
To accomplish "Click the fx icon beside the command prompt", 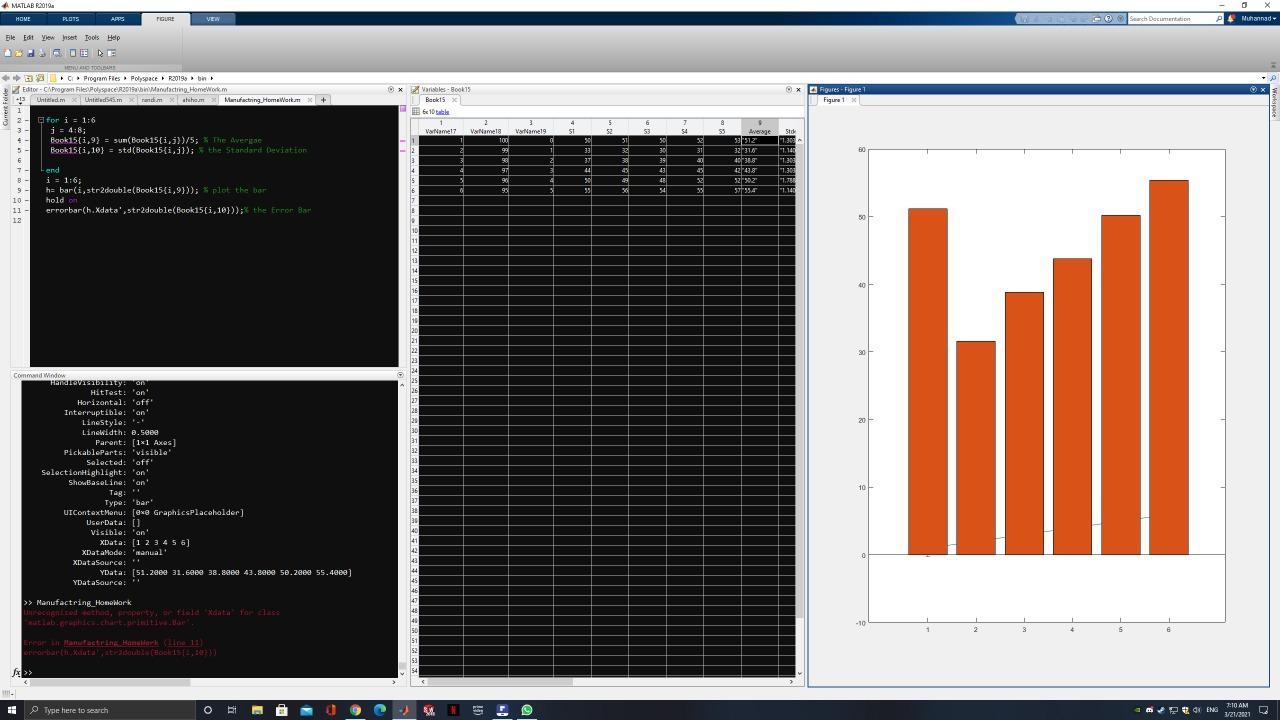I will pyautogui.click(x=18, y=672).
